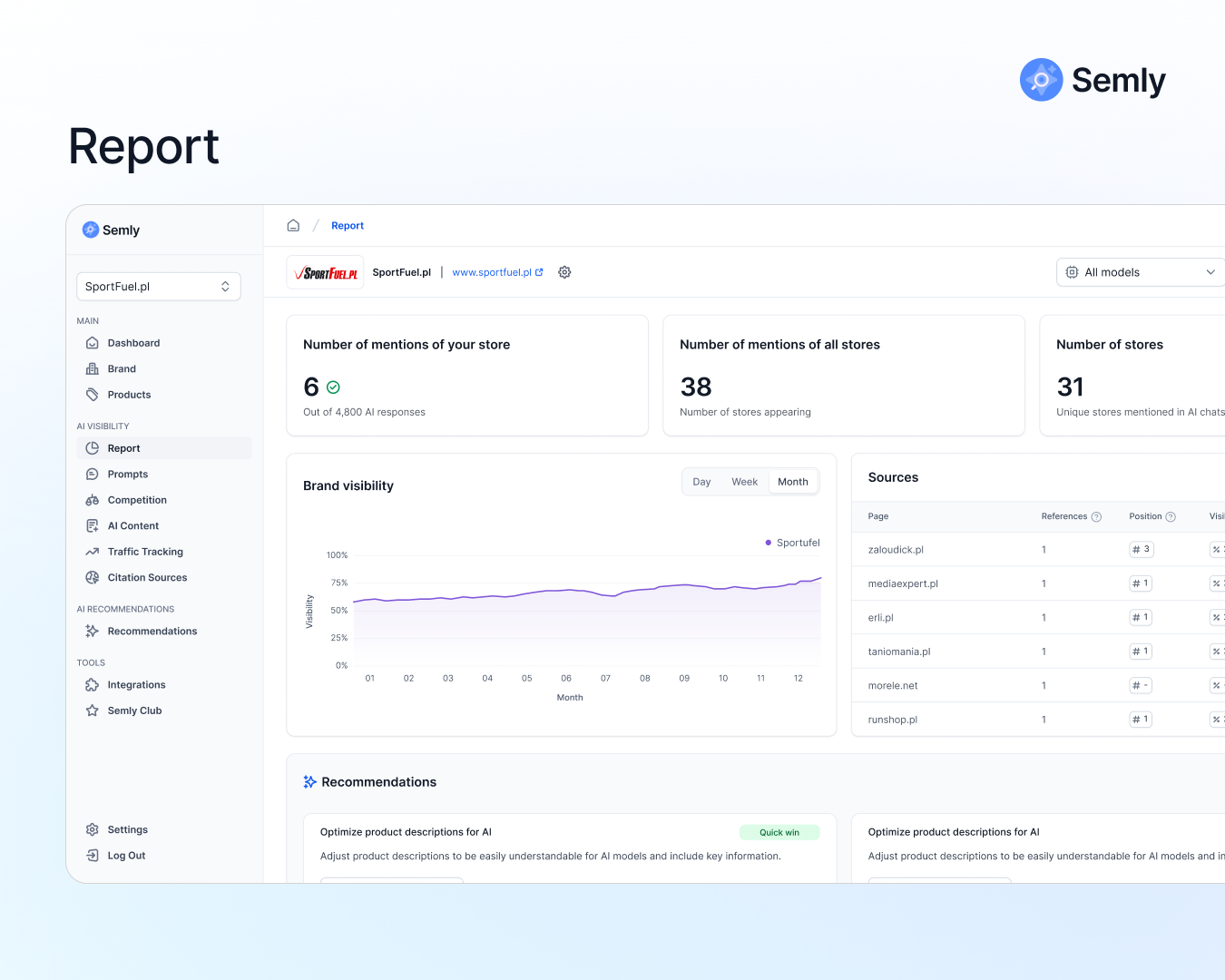This screenshot has height=980, width=1225.
Task: Select Month chart view
Action: tap(792, 482)
